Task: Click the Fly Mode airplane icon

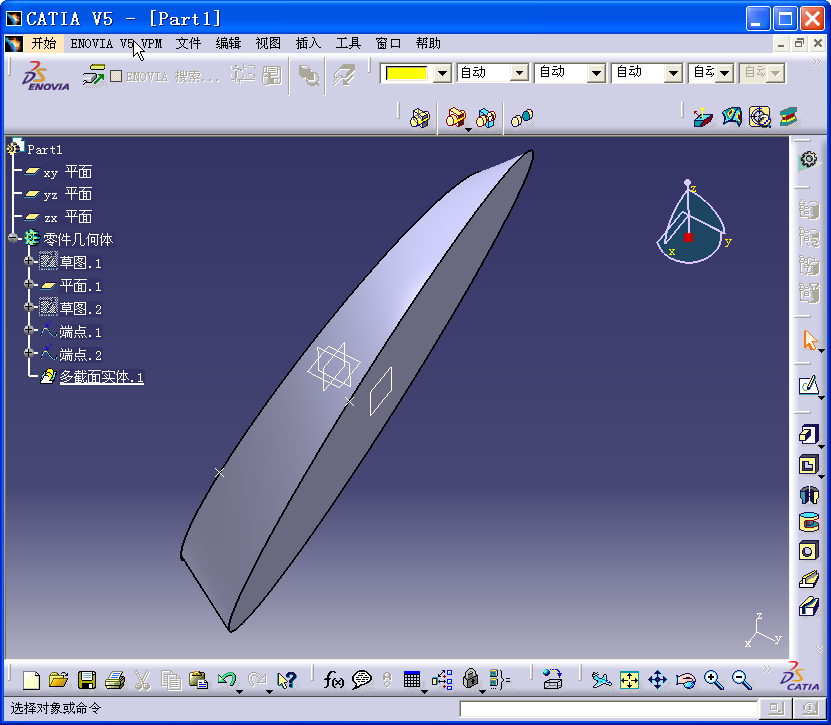Action: pyautogui.click(x=601, y=679)
